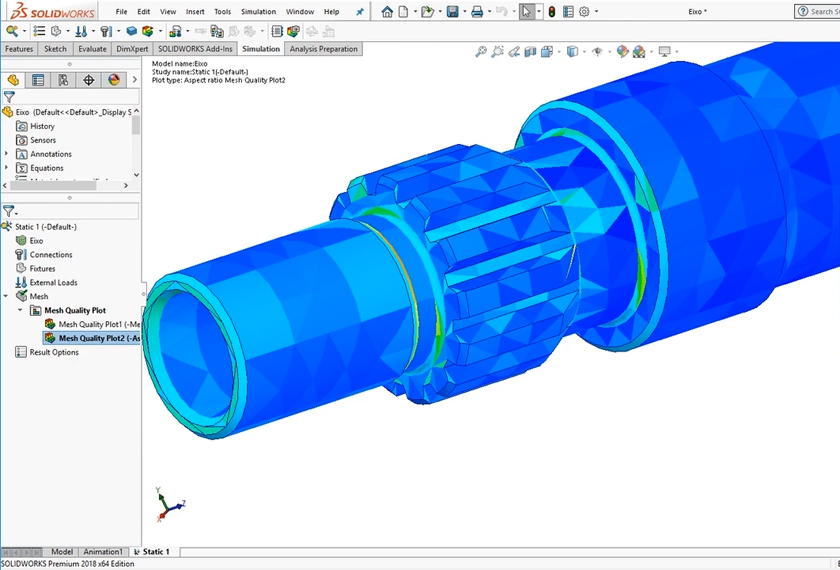The image size is (840, 570).
Task: Click the Home icon in the top toolbar
Action: click(x=387, y=12)
